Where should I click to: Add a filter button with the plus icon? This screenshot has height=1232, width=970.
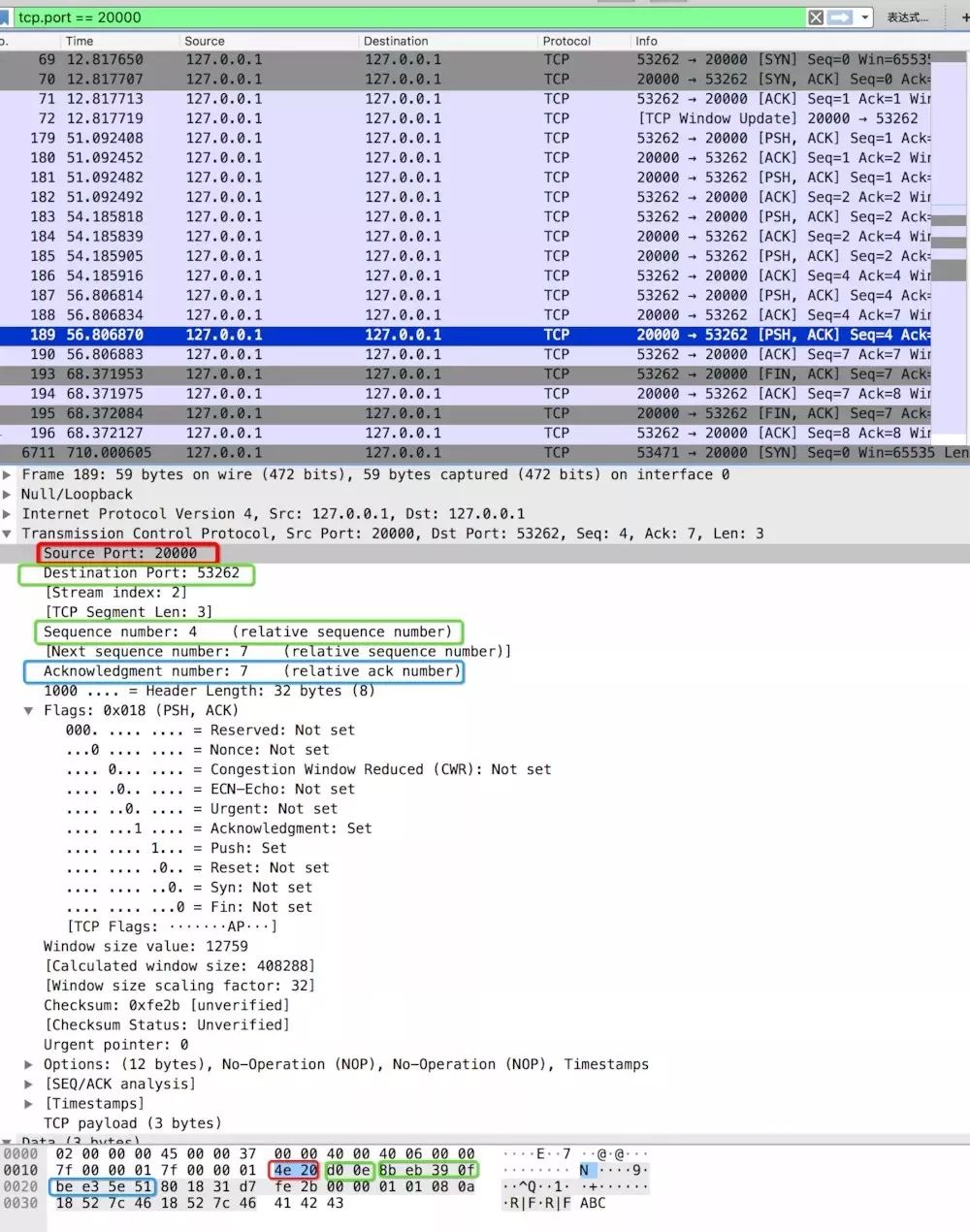click(x=963, y=17)
